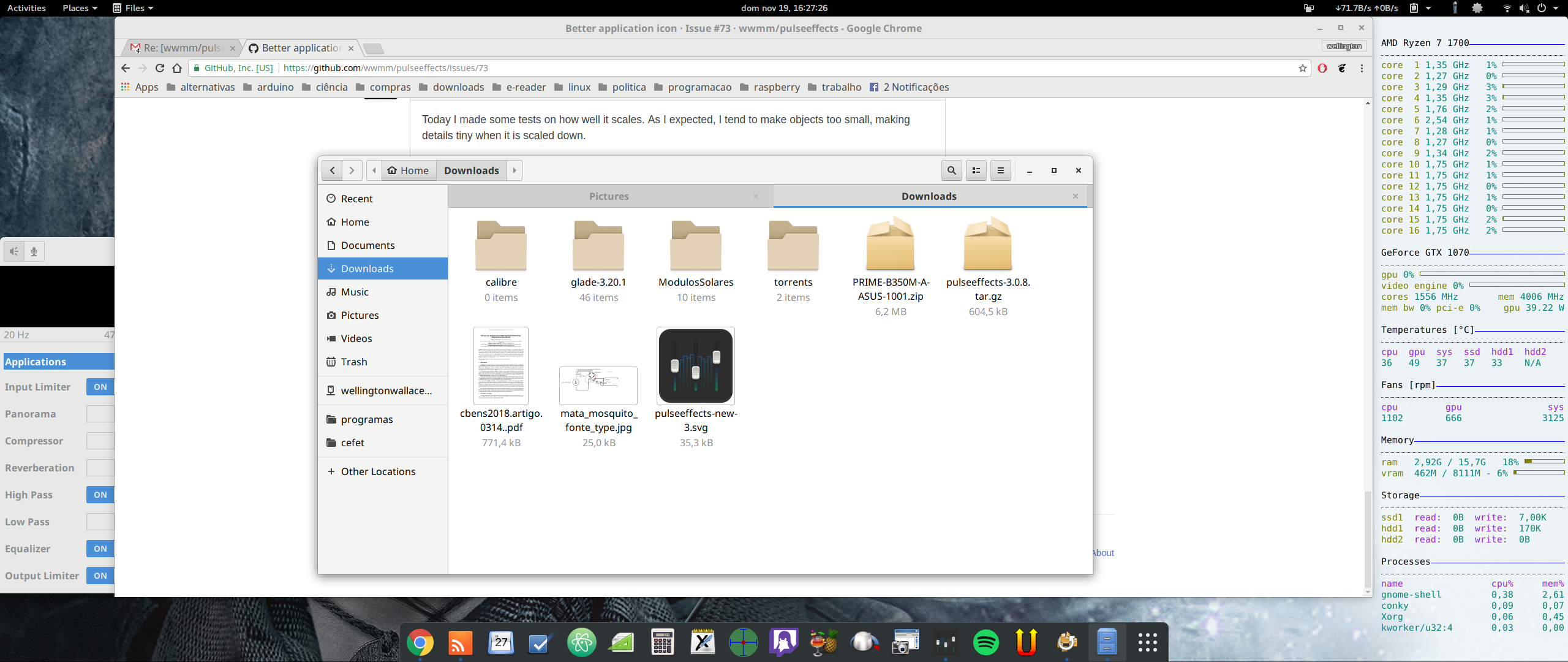Switch Files to list view

click(x=976, y=170)
